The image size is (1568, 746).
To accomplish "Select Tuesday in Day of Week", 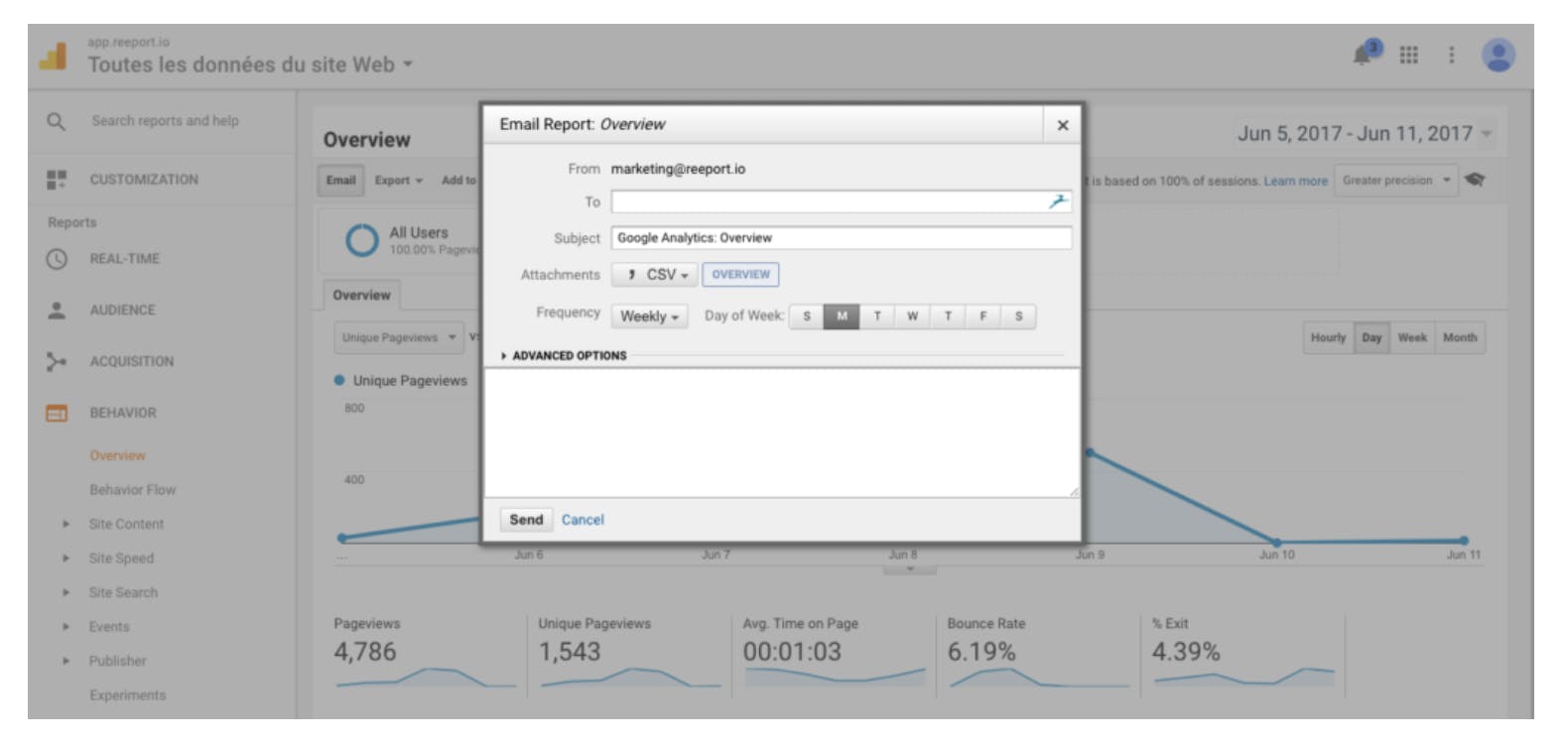I will [x=877, y=316].
